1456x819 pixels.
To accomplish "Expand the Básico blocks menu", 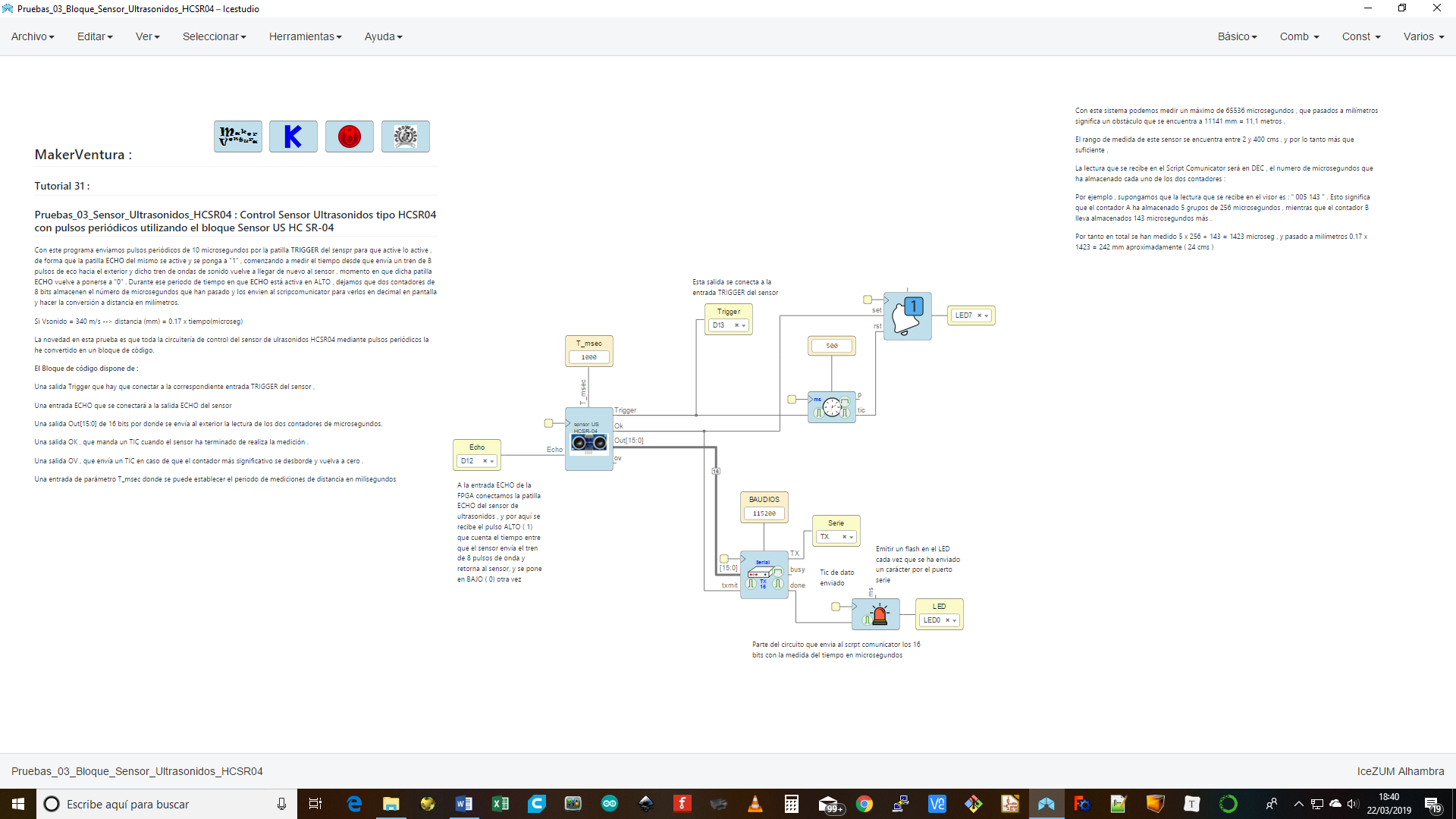I will point(1237,36).
